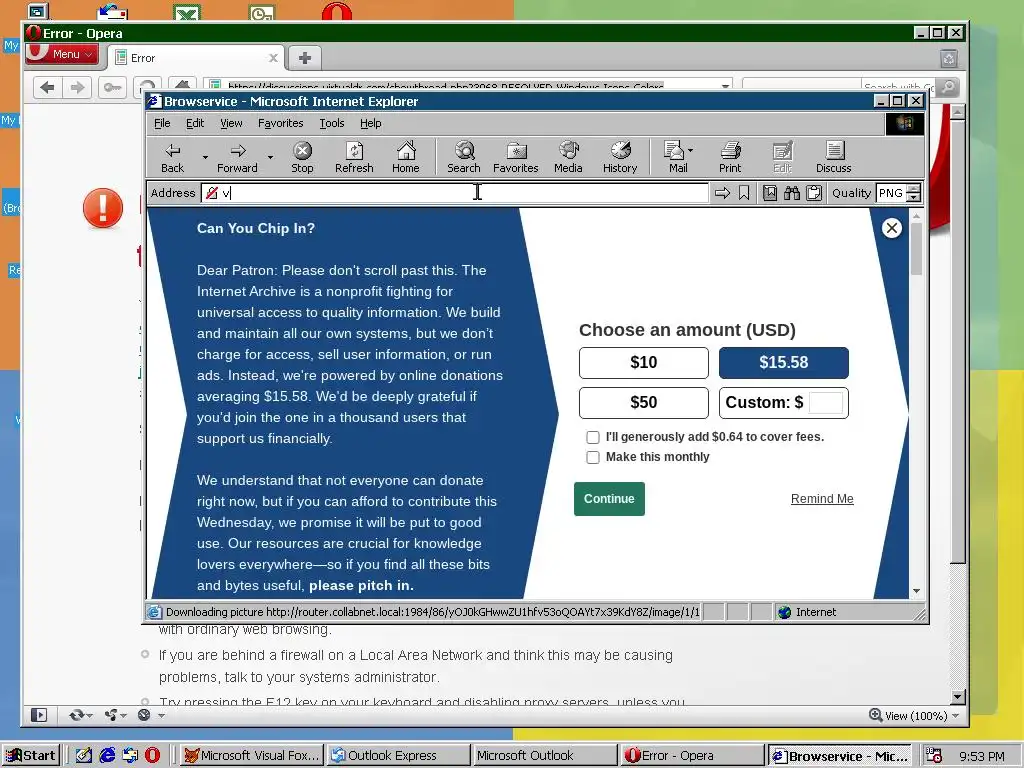Launch Internet Explorer from the quick launch bar
The image size is (1024, 768).
107,756
